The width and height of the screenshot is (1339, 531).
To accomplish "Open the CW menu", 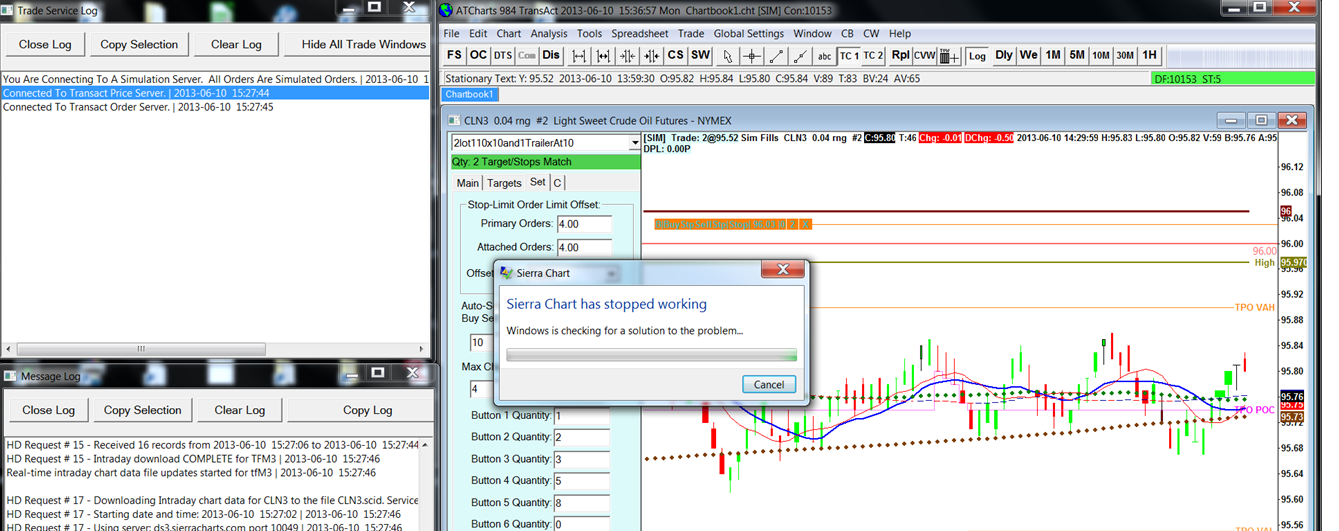I will pos(871,33).
